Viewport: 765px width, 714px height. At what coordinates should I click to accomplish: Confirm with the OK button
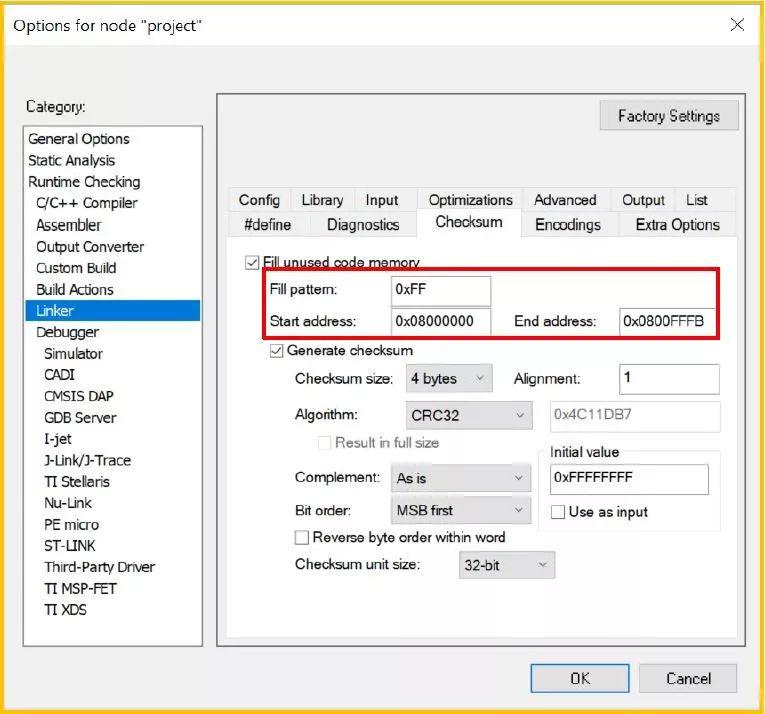[x=580, y=678]
